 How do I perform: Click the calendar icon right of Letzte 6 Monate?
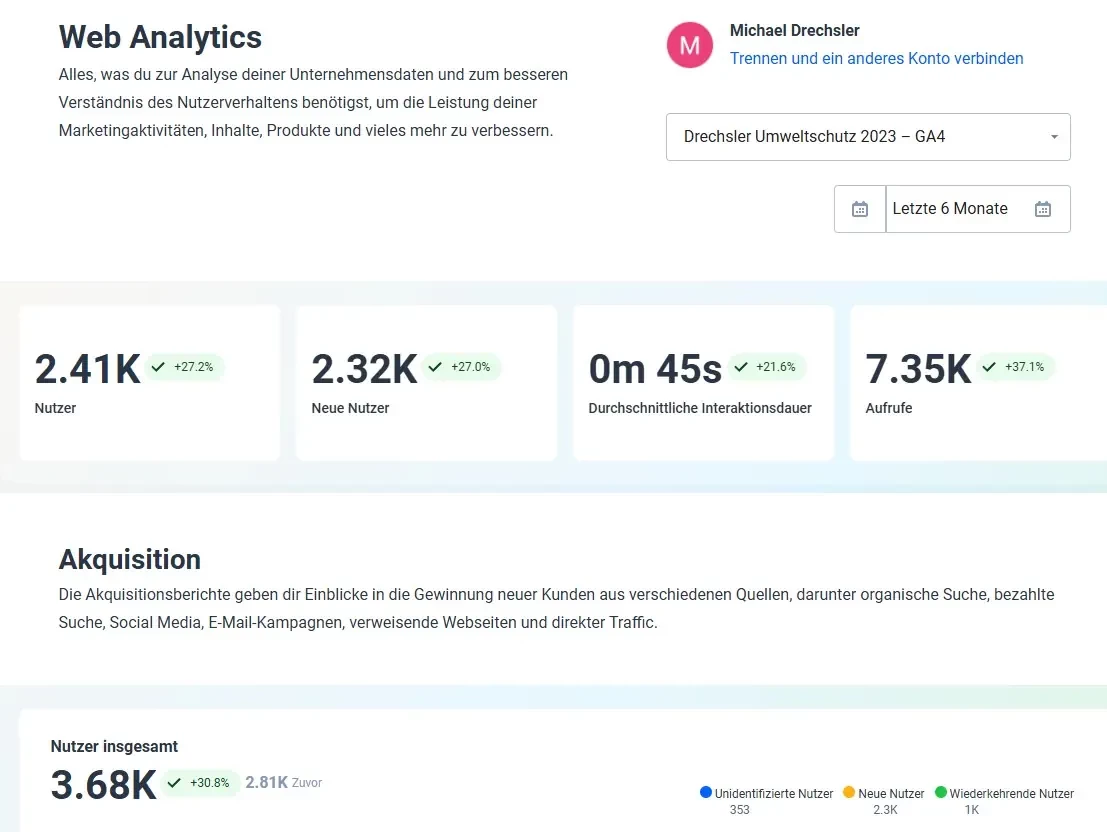pyautogui.click(x=1043, y=209)
